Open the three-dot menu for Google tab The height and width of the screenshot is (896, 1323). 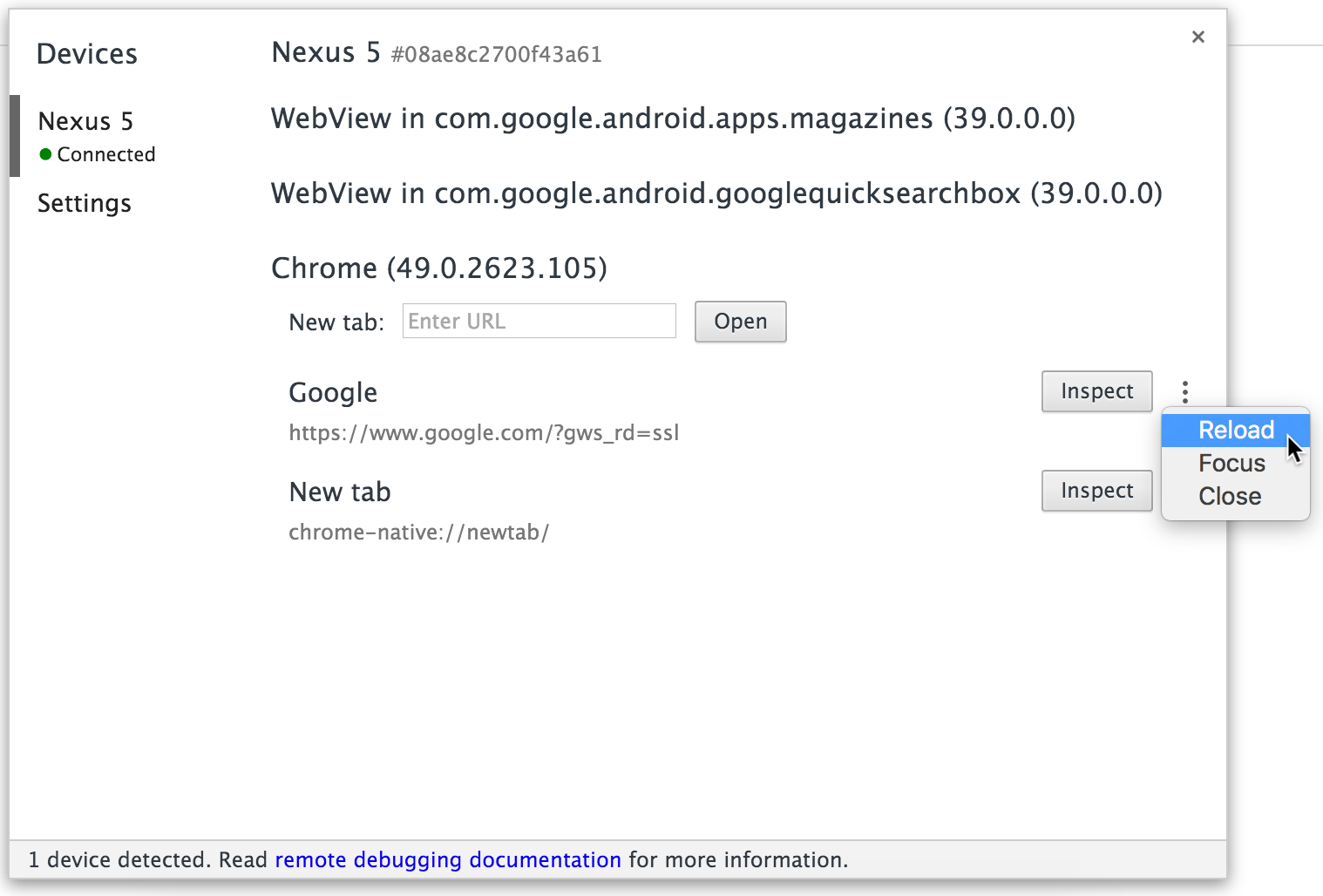point(1185,392)
